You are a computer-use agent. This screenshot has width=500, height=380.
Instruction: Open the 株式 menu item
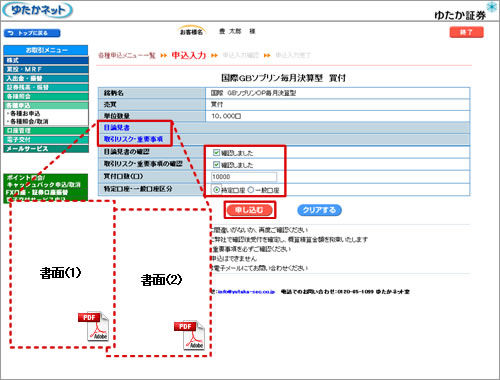click(46, 60)
